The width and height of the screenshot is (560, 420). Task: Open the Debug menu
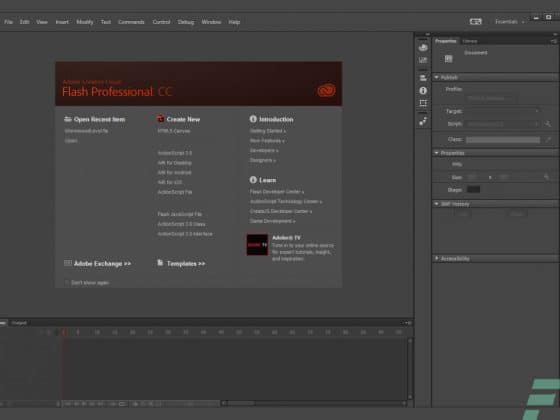pyautogui.click(x=186, y=22)
